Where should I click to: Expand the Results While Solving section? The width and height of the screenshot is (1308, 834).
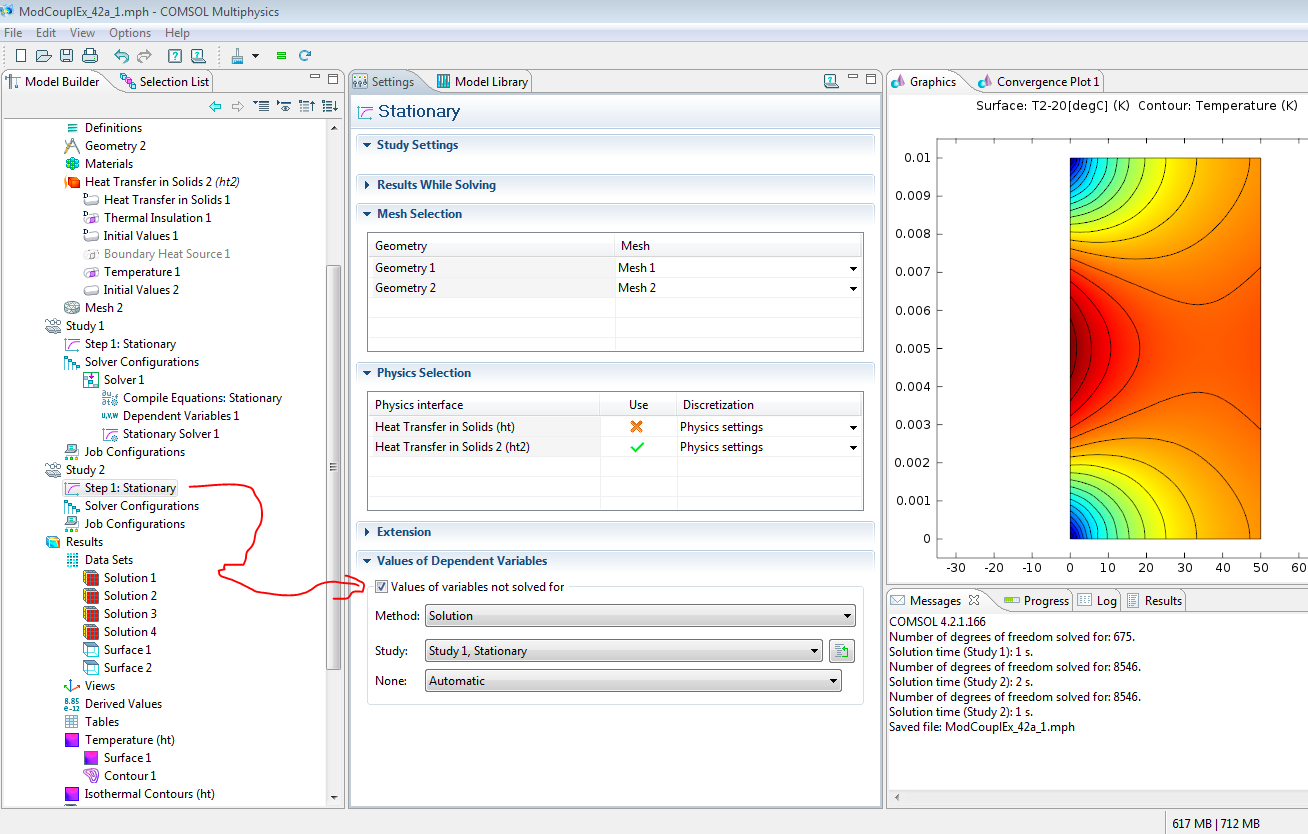click(435, 185)
